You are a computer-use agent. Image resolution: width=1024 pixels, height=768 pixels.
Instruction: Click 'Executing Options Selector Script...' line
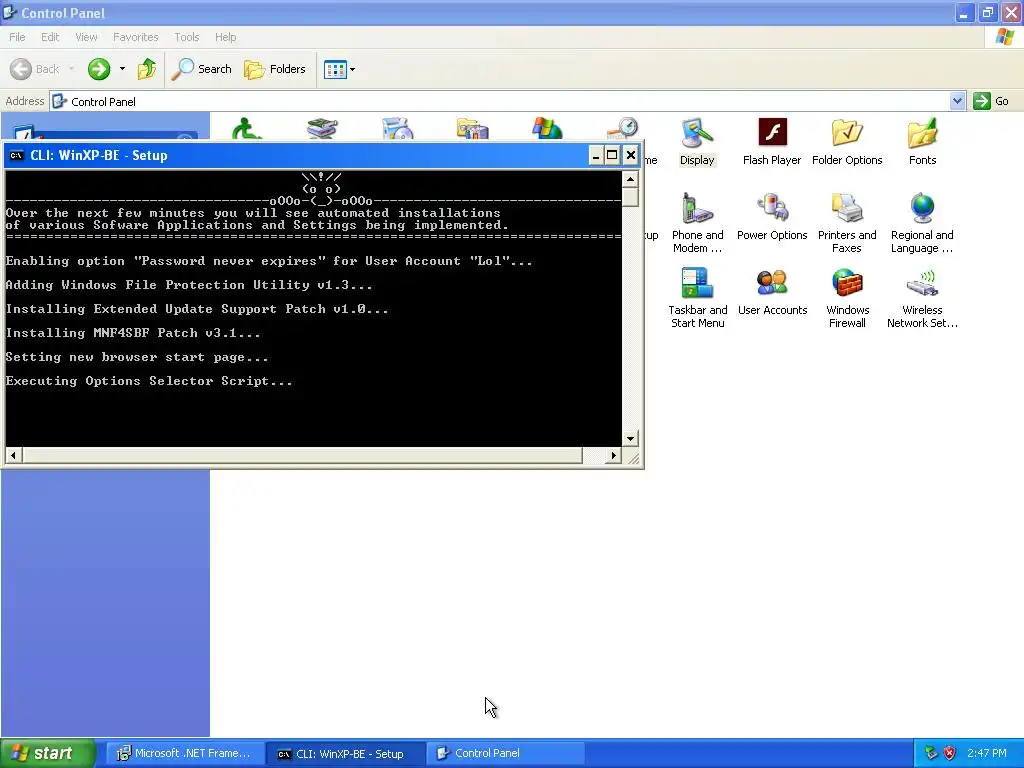[x=149, y=381]
